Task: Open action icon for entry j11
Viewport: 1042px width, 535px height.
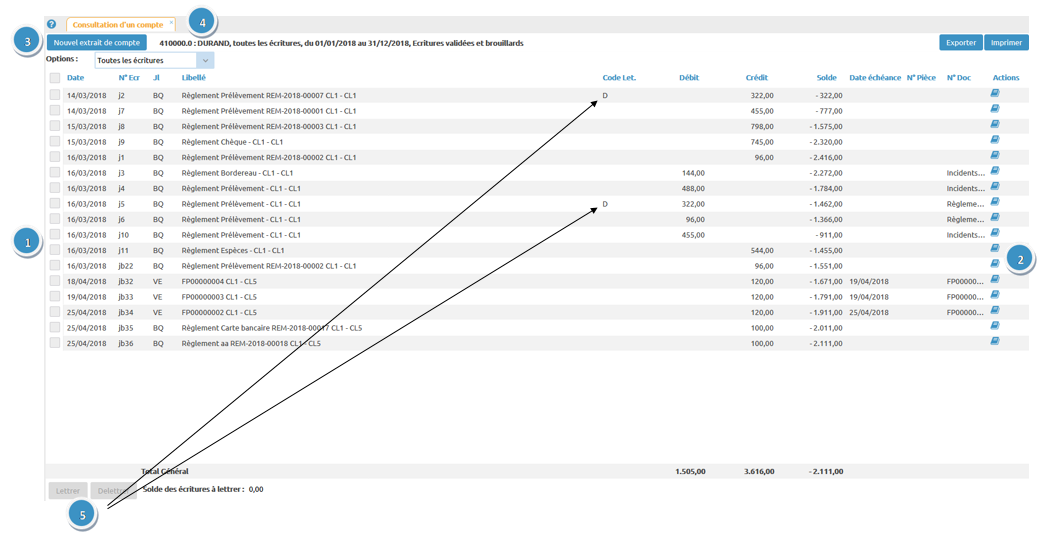Action: [x=995, y=249]
